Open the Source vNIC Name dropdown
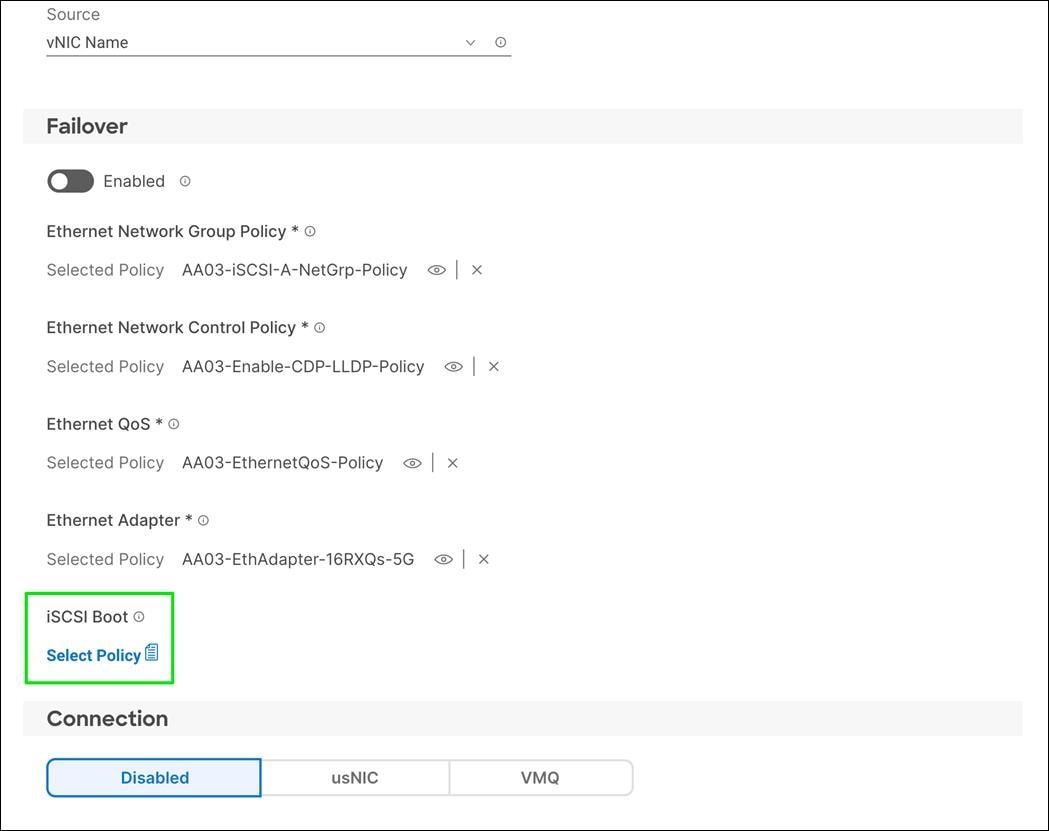1049x831 pixels. [470, 42]
